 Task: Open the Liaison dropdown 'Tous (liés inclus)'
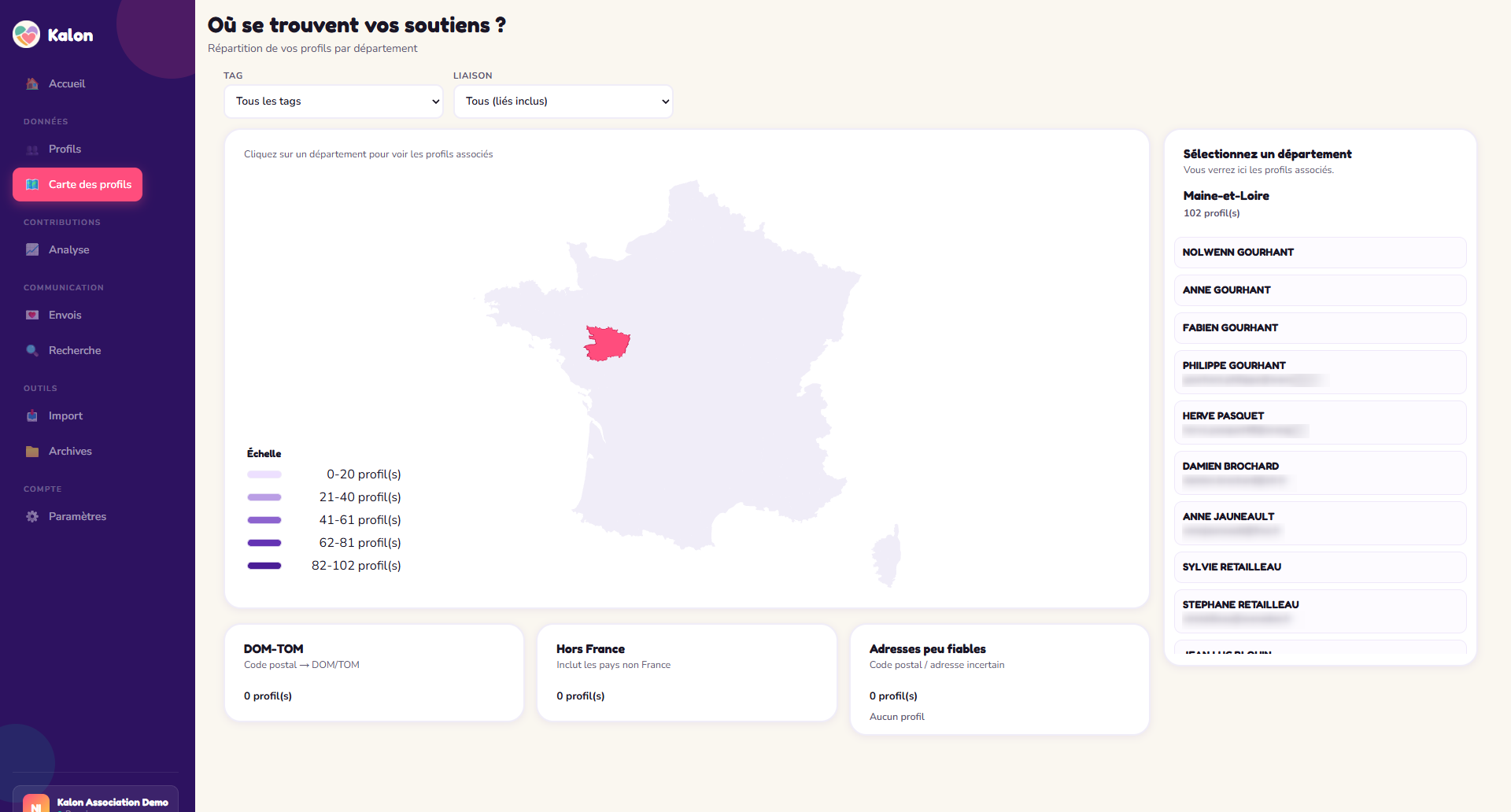[x=563, y=101]
